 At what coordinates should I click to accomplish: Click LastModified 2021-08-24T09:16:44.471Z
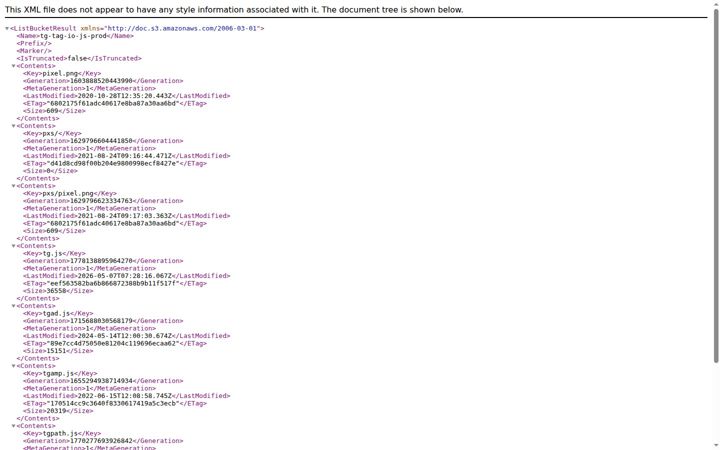125,156
